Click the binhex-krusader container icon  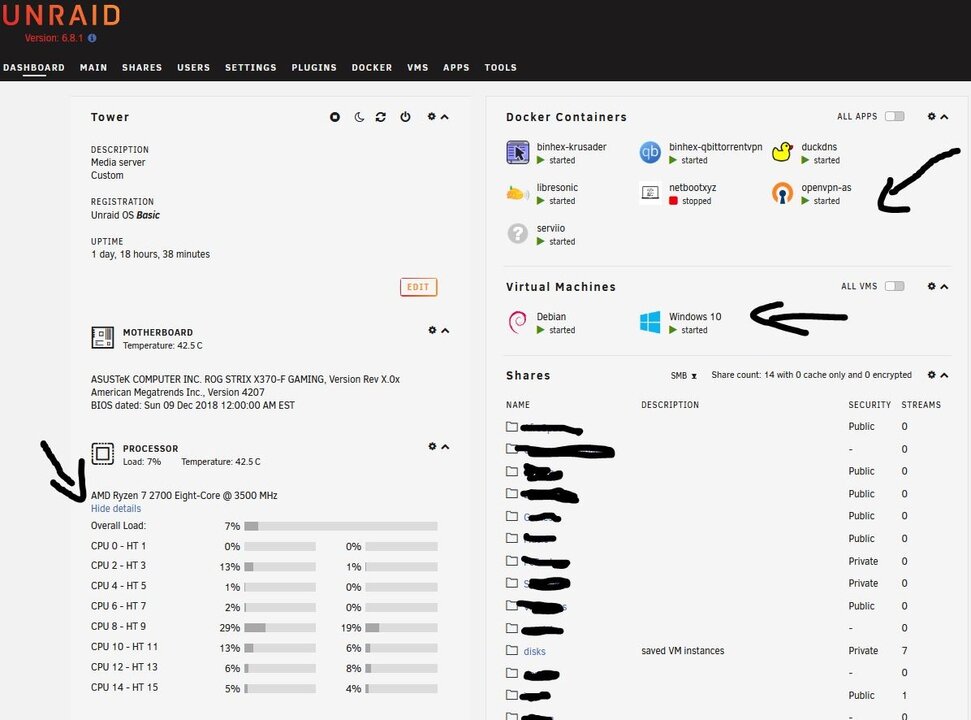click(x=518, y=152)
